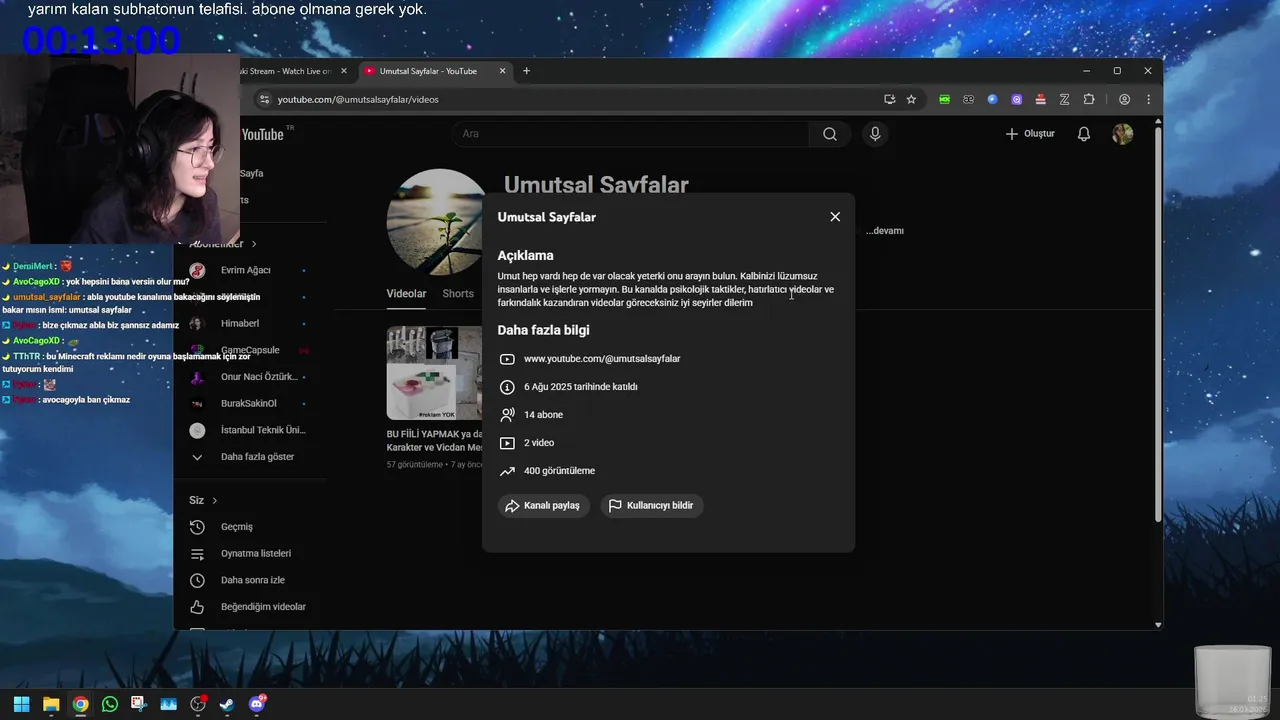Open a new browser tab
Screen dimensions: 1280x720
pyautogui.click(x=526, y=71)
